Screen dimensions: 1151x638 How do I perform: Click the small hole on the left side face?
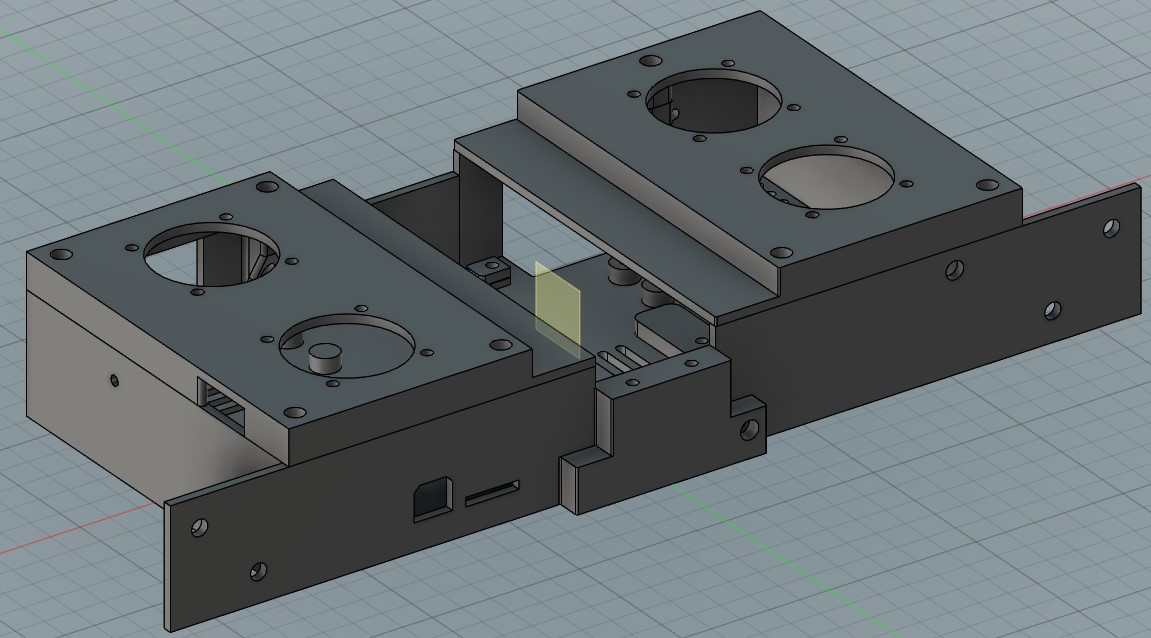click(113, 378)
